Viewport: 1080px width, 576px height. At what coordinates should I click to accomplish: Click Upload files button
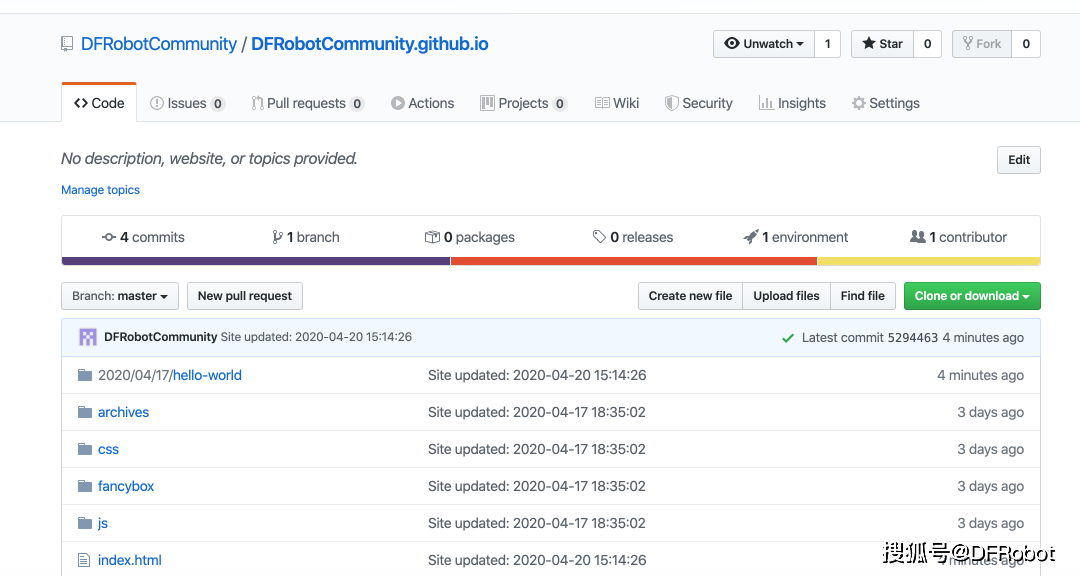pyautogui.click(x=786, y=296)
